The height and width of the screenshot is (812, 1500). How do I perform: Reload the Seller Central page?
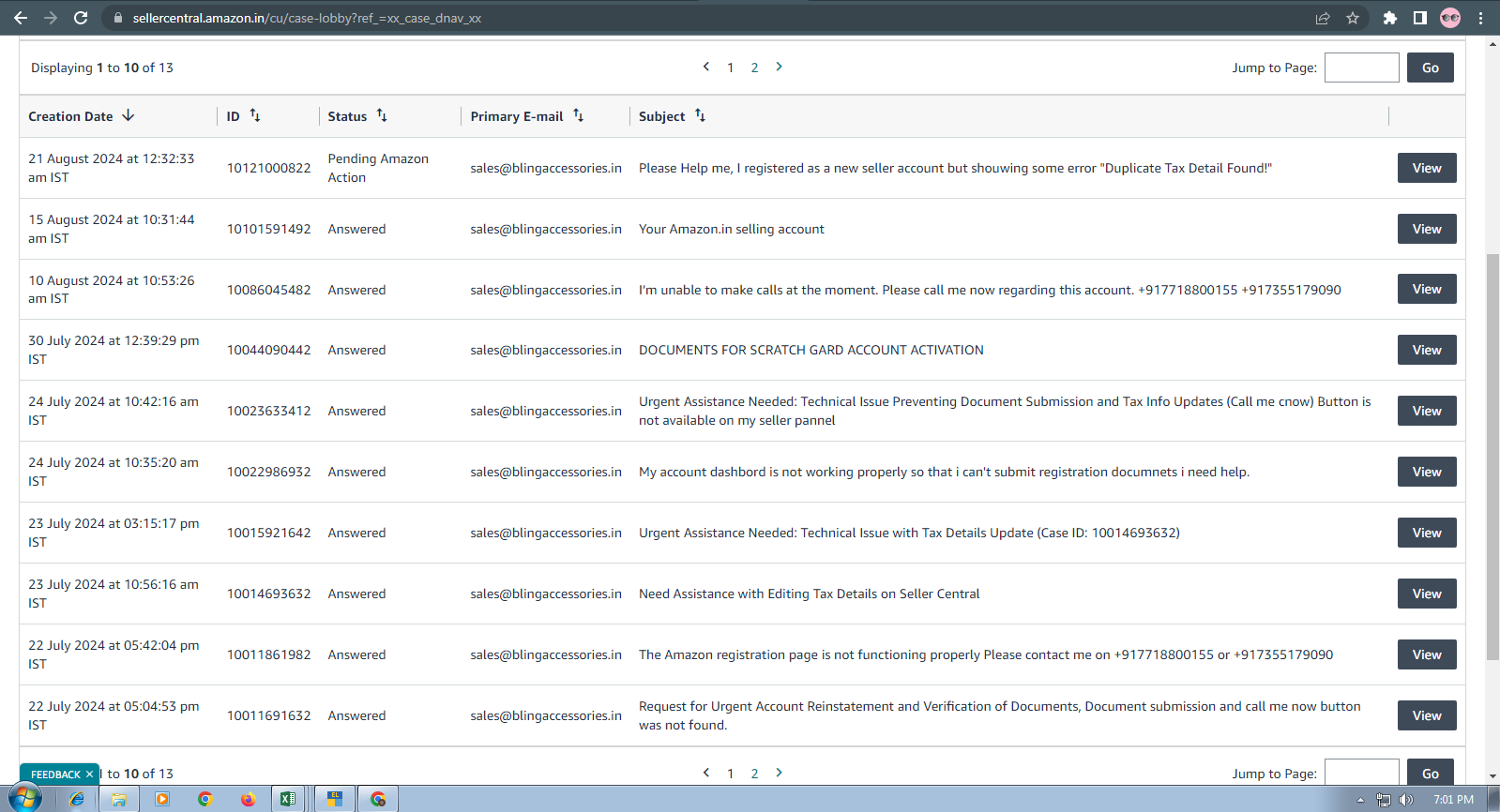[81, 18]
